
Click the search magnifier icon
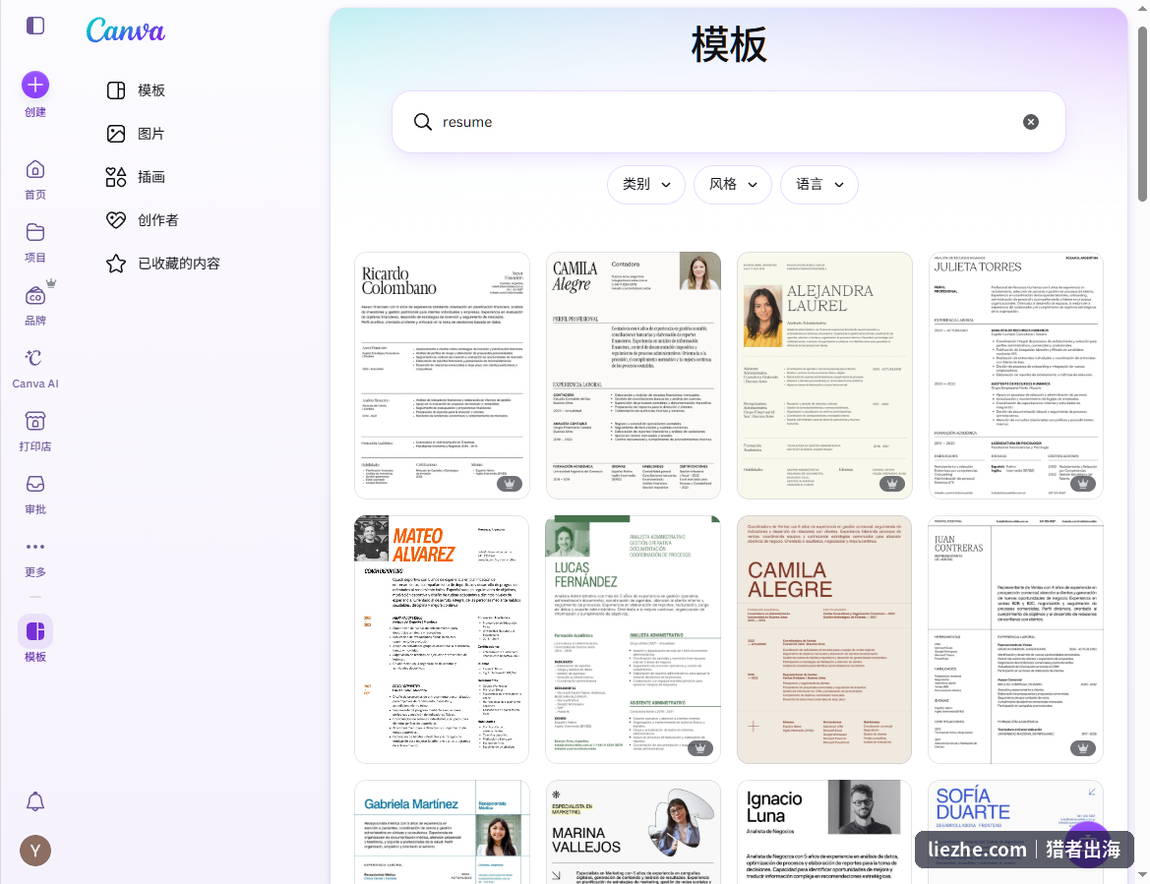(422, 122)
